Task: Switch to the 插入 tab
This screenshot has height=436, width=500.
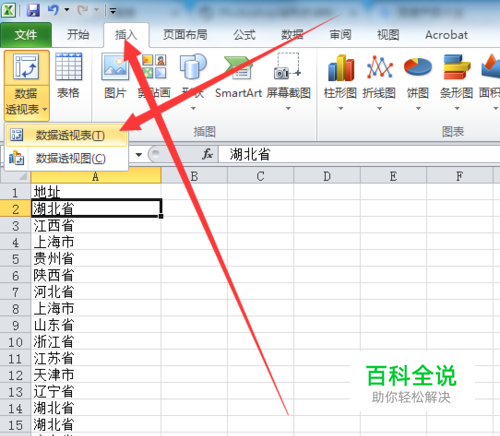Action: [126, 35]
